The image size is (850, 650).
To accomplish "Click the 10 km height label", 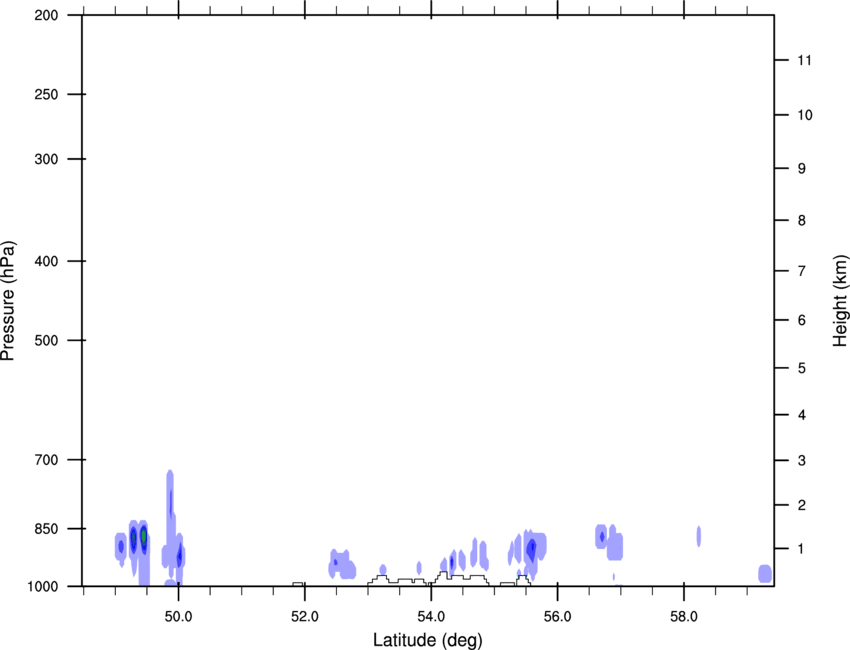I will [805, 115].
